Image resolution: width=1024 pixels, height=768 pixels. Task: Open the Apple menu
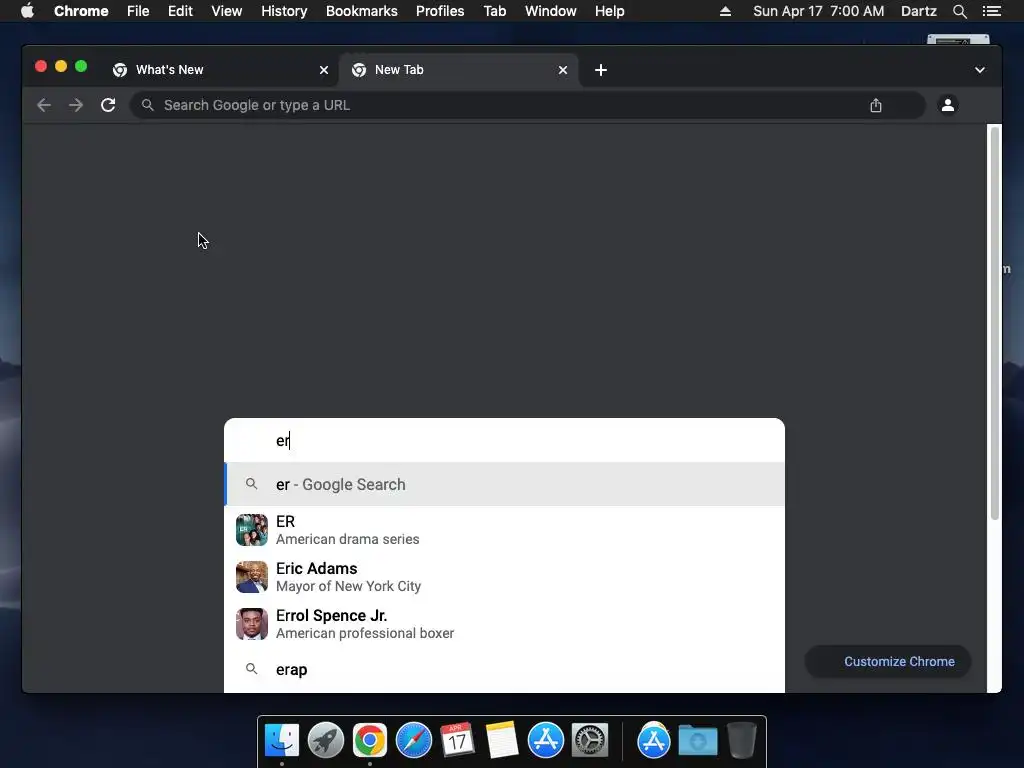[x=27, y=11]
